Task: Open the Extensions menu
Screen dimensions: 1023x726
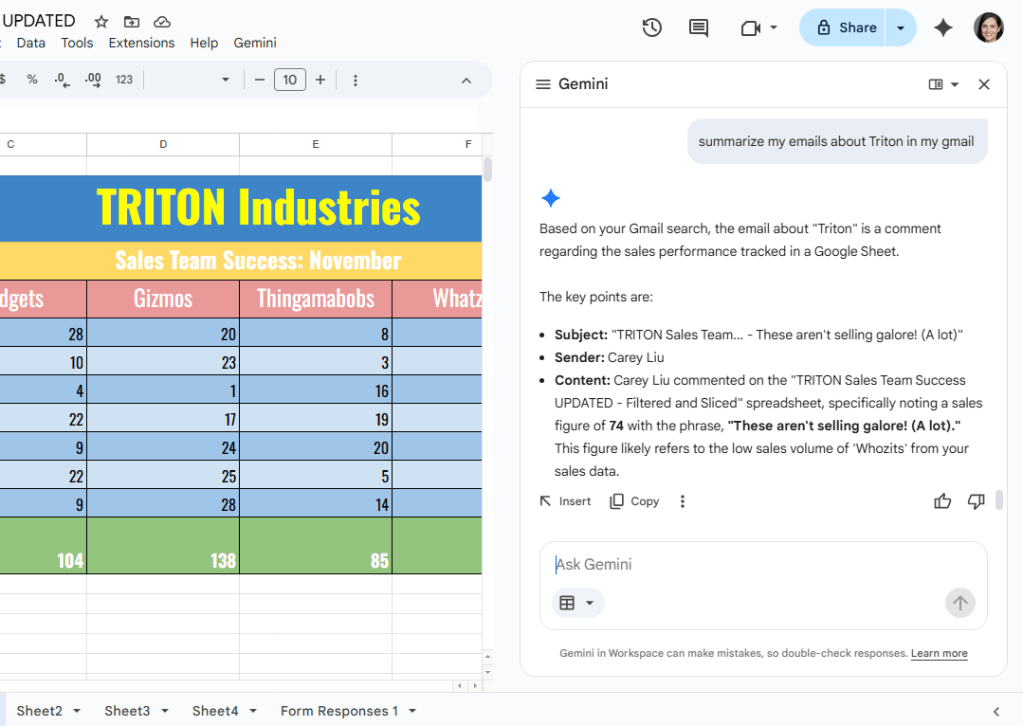Action: tap(141, 43)
